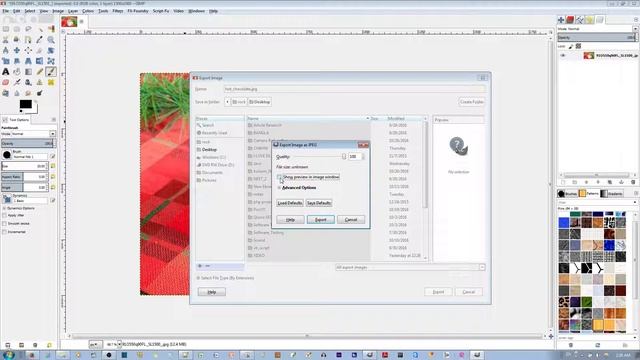Toggle lock pixels in Layers panel
Image resolution: width=640 pixels, height=360 pixels.
pos(571,47)
